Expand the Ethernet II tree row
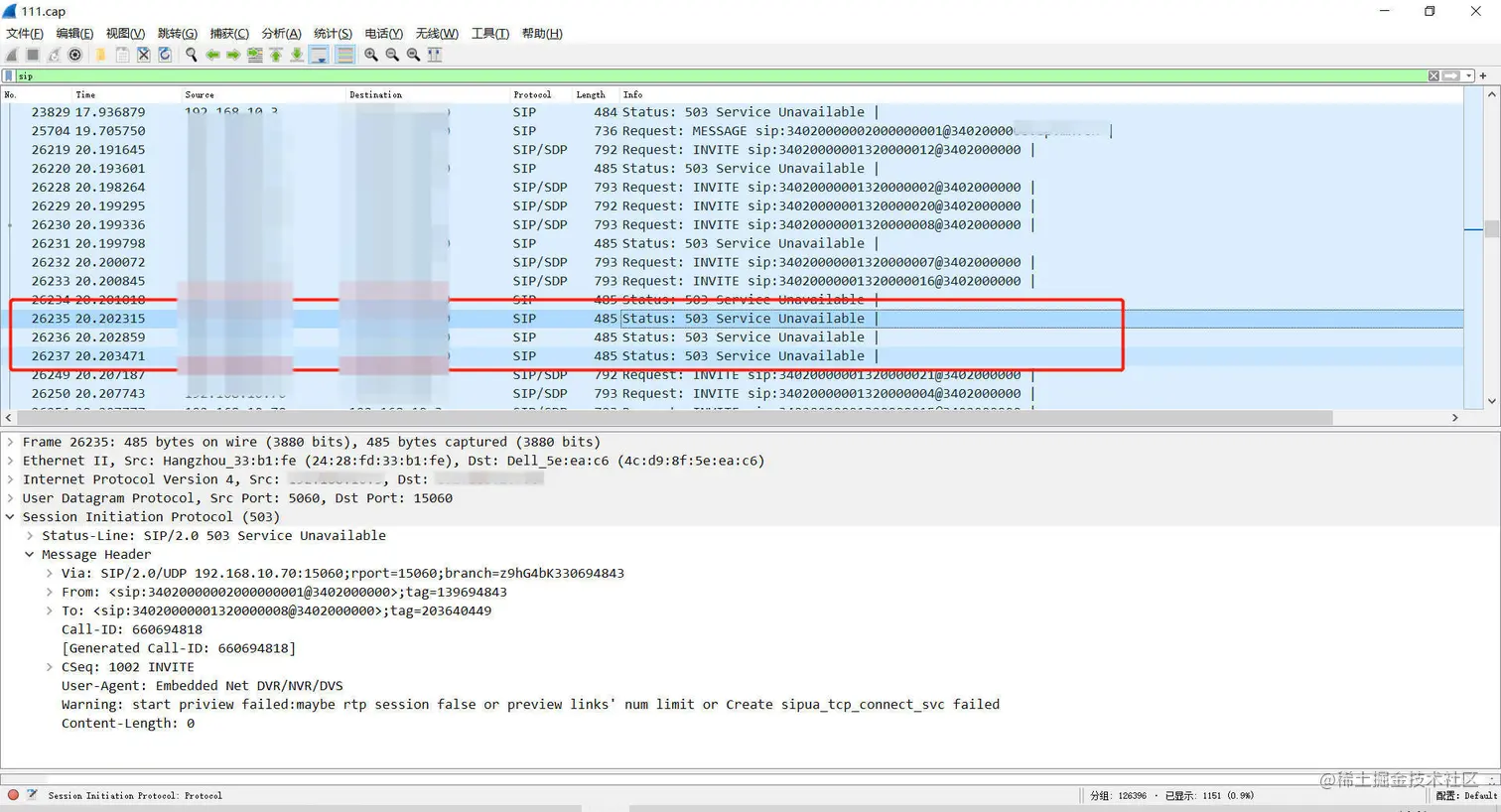This screenshot has height=812, width=1501. (11, 461)
